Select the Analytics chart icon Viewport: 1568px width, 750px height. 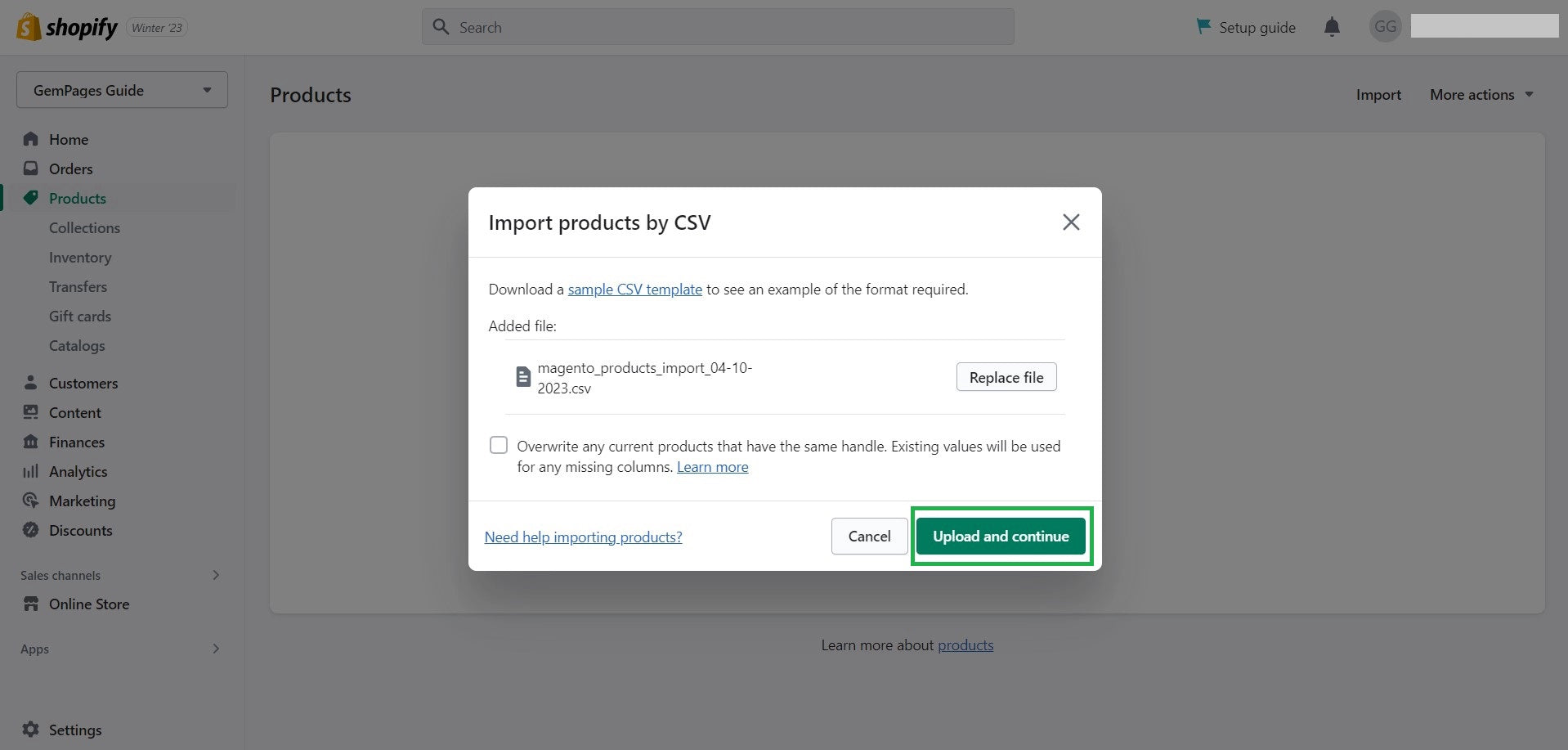[x=30, y=471]
